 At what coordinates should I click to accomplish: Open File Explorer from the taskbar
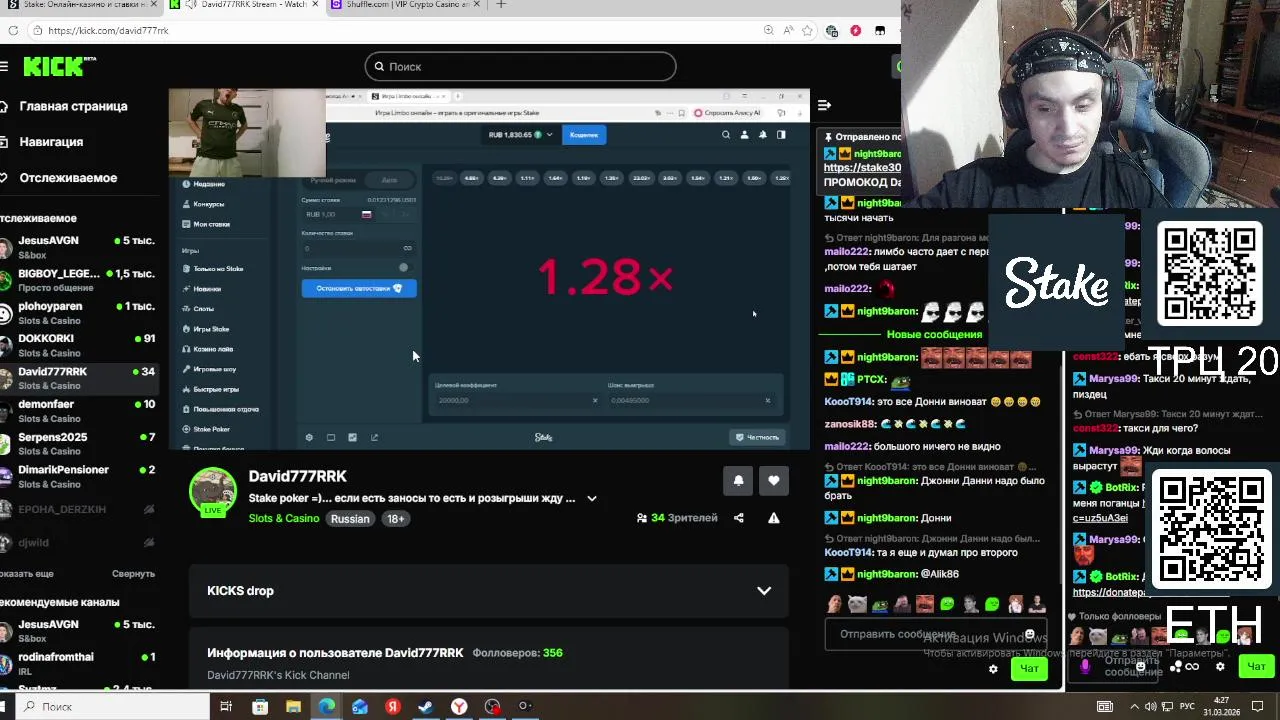[x=293, y=706]
